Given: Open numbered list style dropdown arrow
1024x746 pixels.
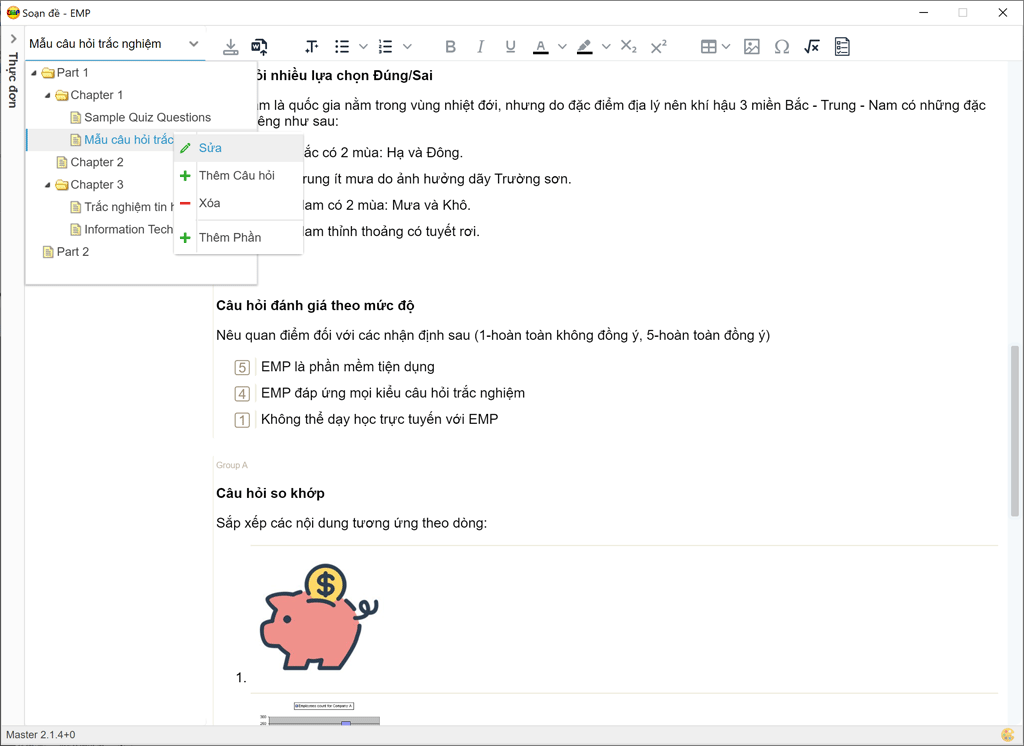Looking at the screenshot, I should coord(408,46).
